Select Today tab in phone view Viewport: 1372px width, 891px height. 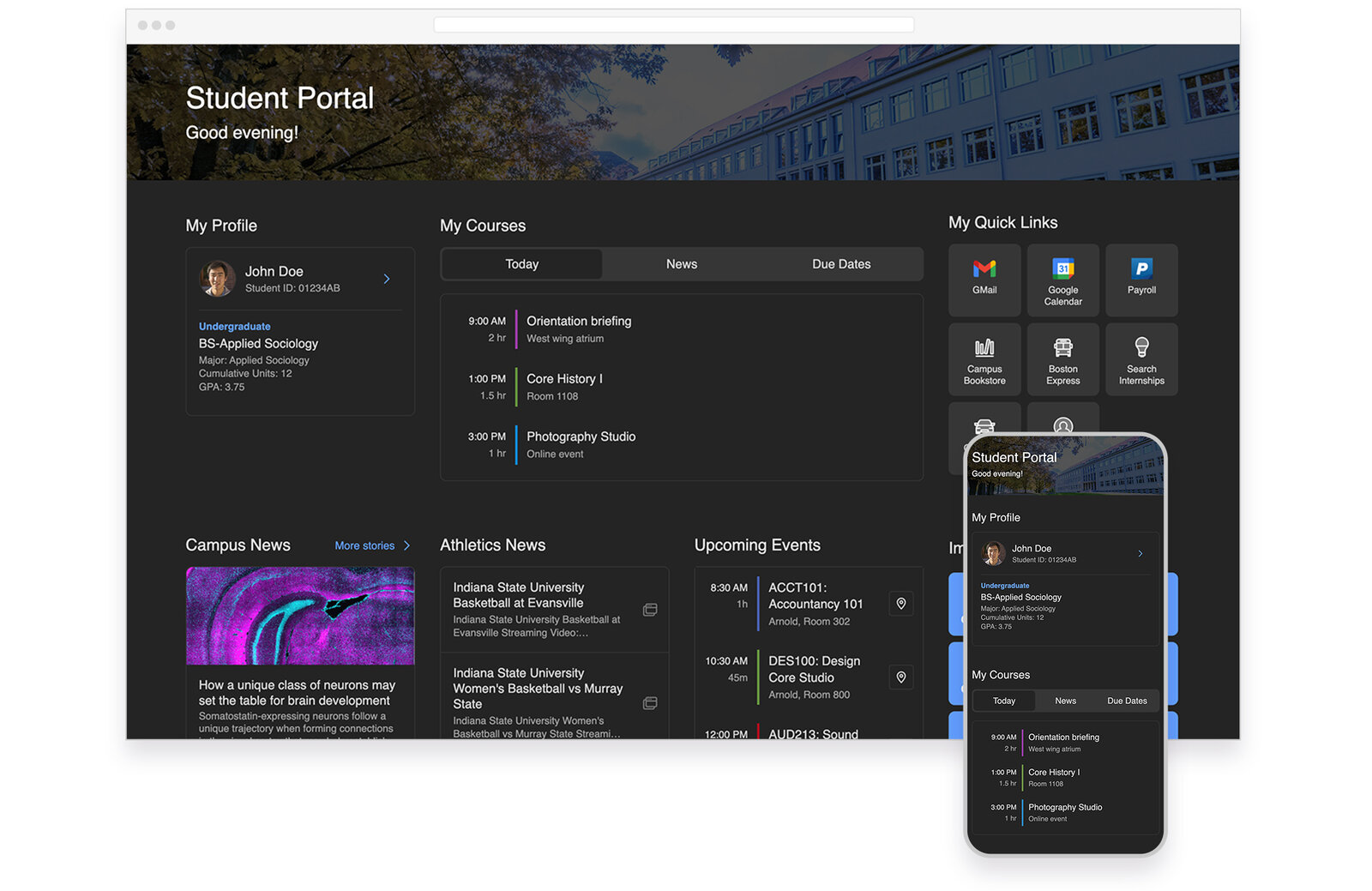(1004, 701)
